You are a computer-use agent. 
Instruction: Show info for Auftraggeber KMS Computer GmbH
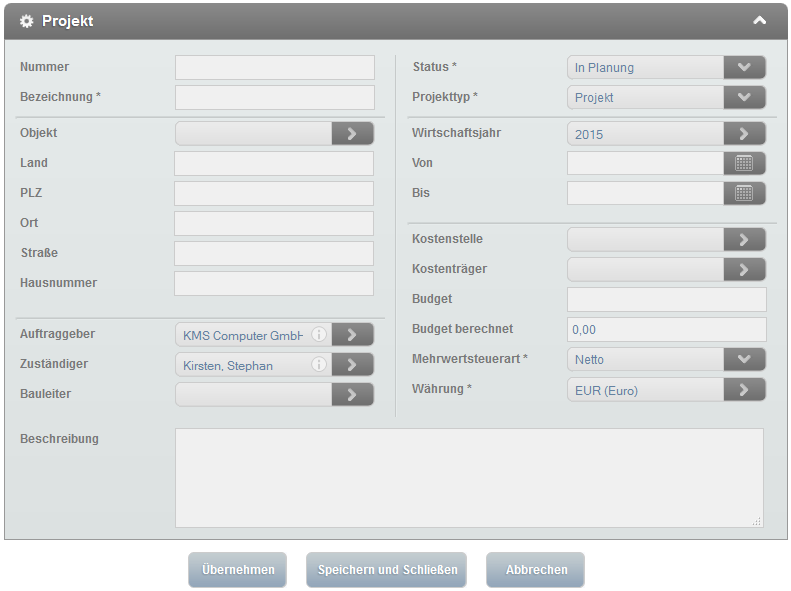point(319,335)
